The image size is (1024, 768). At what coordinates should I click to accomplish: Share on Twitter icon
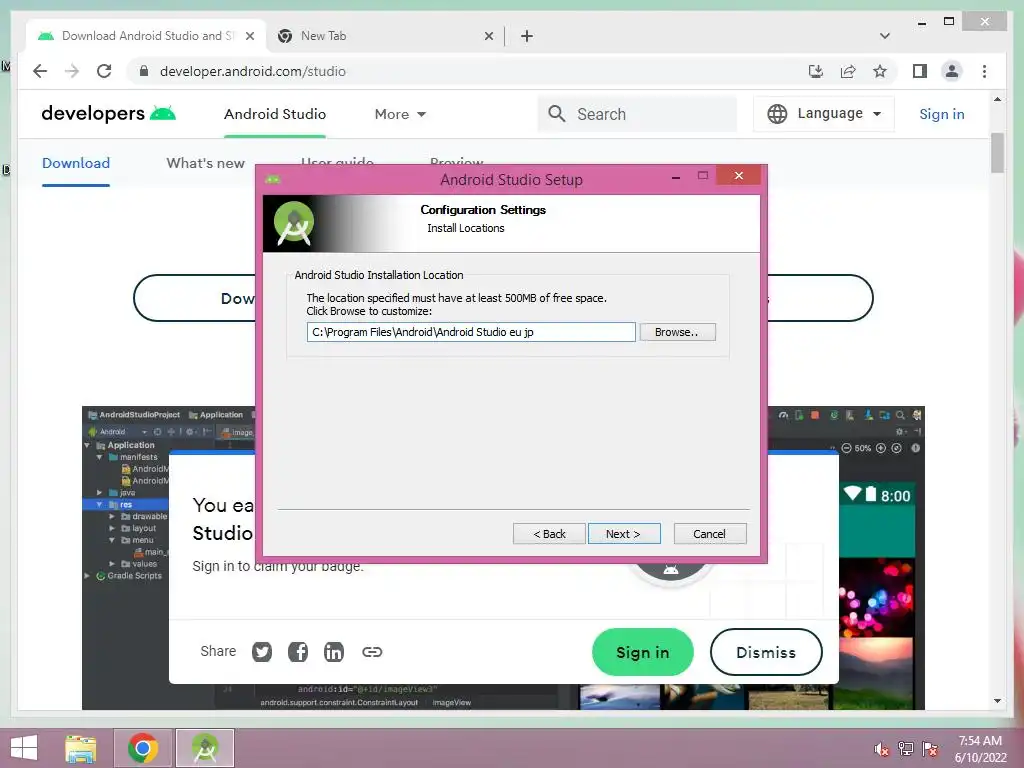[x=262, y=652]
